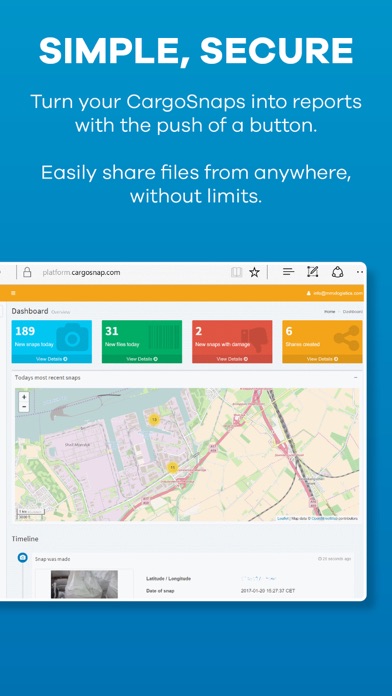Screen dimensions: 392x696
Task: Click the yellow cluster marker labeled 13
Action: 154,419
